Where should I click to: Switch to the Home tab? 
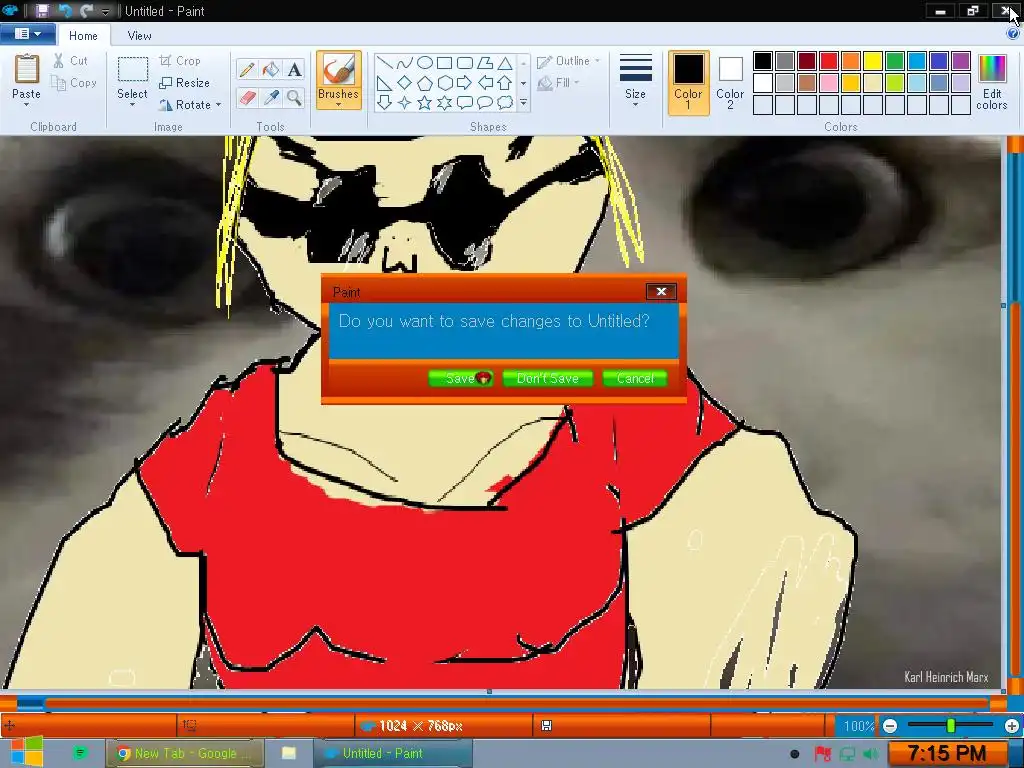point(84,36)
